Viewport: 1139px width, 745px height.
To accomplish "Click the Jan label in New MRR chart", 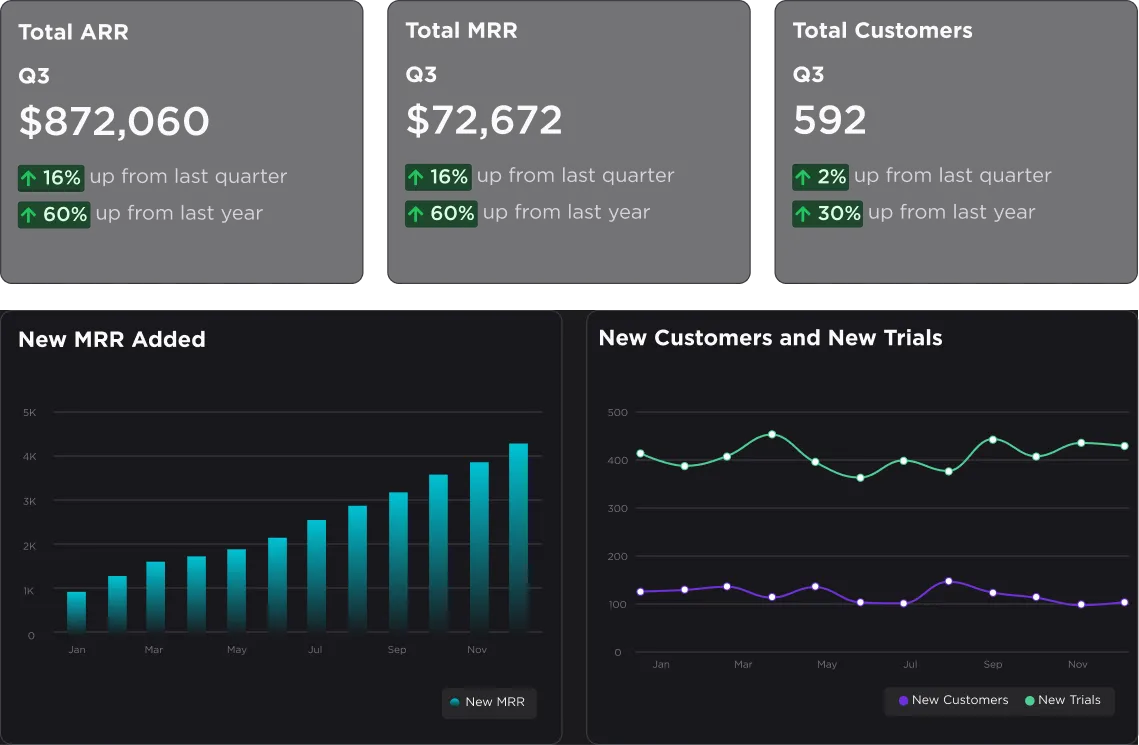I will (x=77, y=650).
